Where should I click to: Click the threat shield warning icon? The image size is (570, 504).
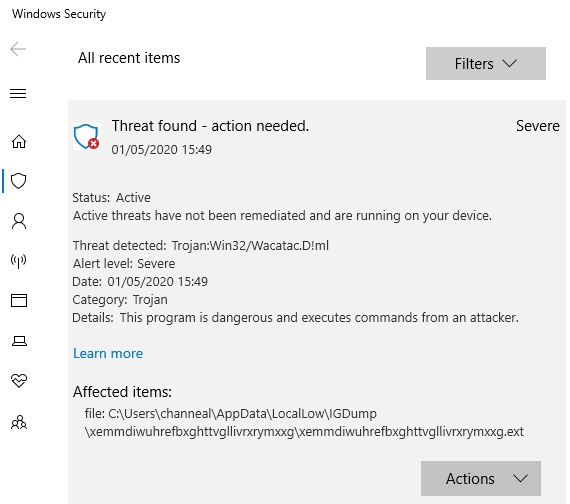87,136
